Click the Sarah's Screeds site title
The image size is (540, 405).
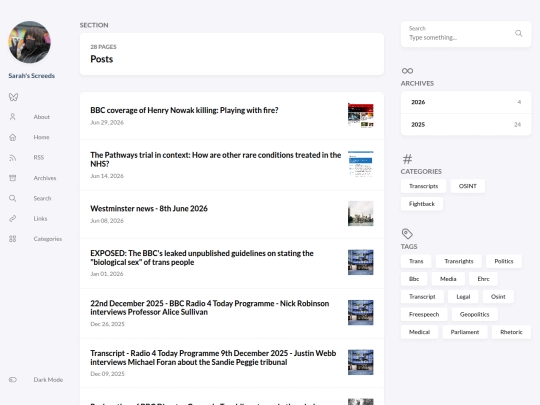pyautogui.click(x=32, y=75)
